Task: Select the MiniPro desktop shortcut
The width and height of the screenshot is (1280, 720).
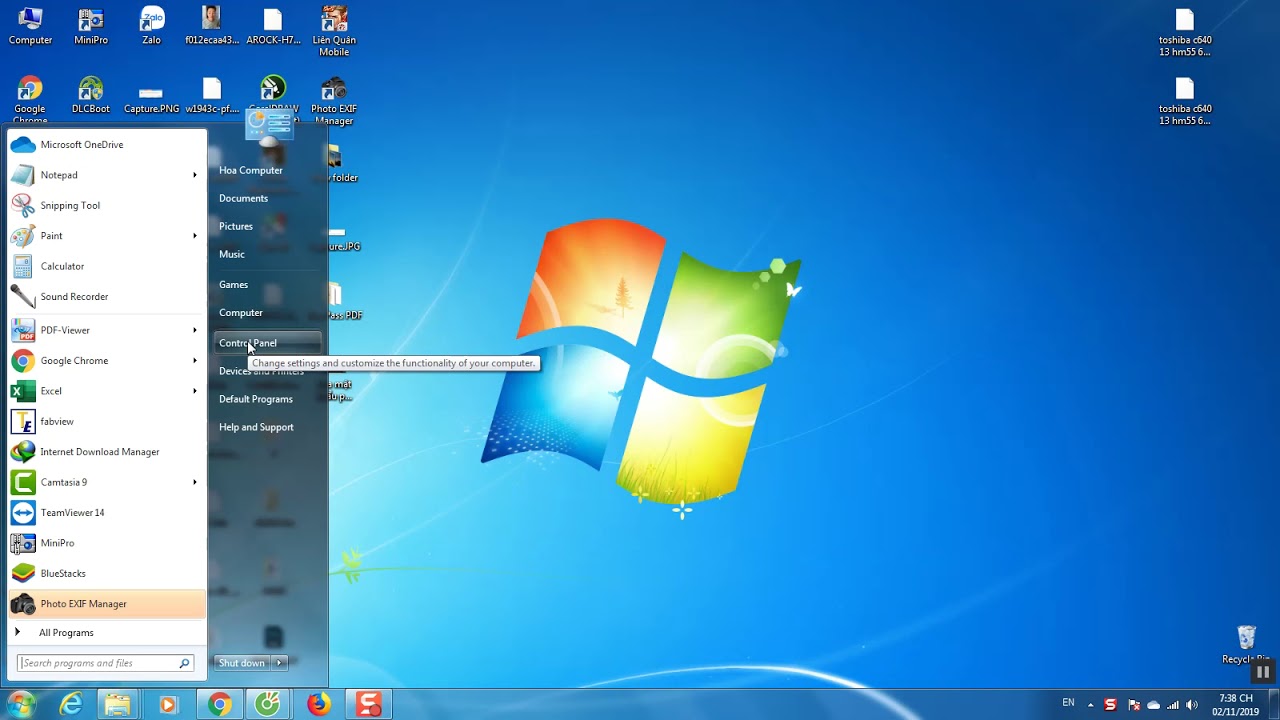Action: click(91, 26)
